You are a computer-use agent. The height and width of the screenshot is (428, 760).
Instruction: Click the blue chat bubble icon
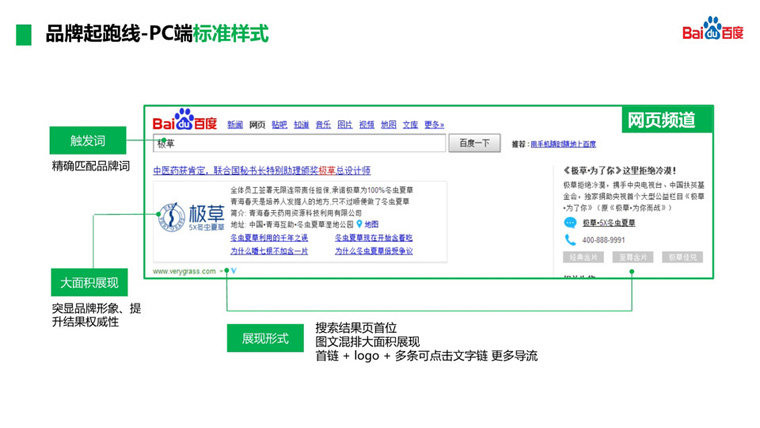[x=570, y=222]
